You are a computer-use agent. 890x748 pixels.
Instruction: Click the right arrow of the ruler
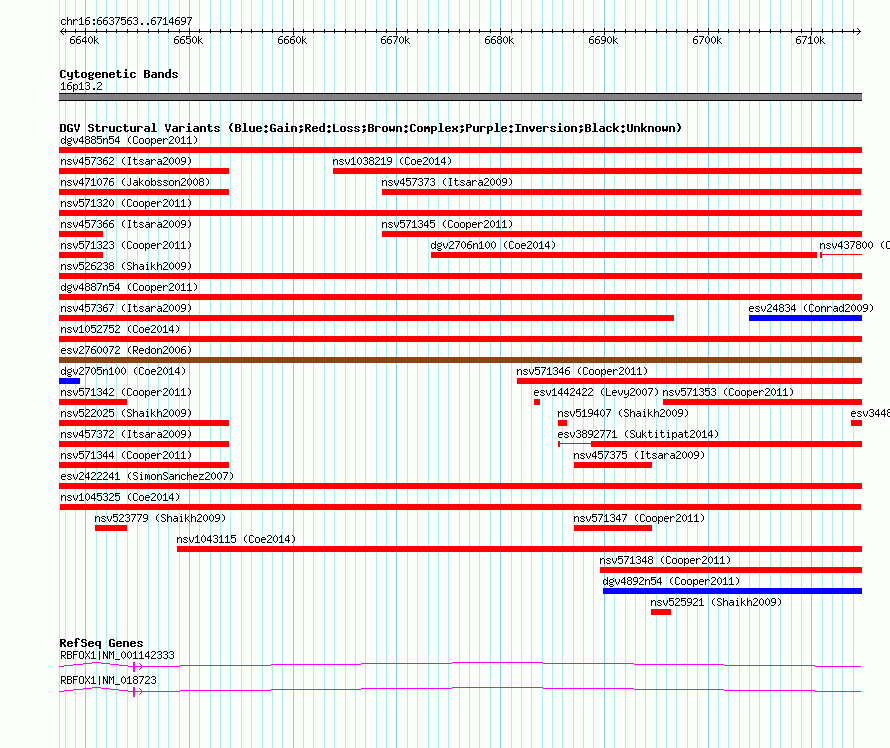(x=858, y=32)
